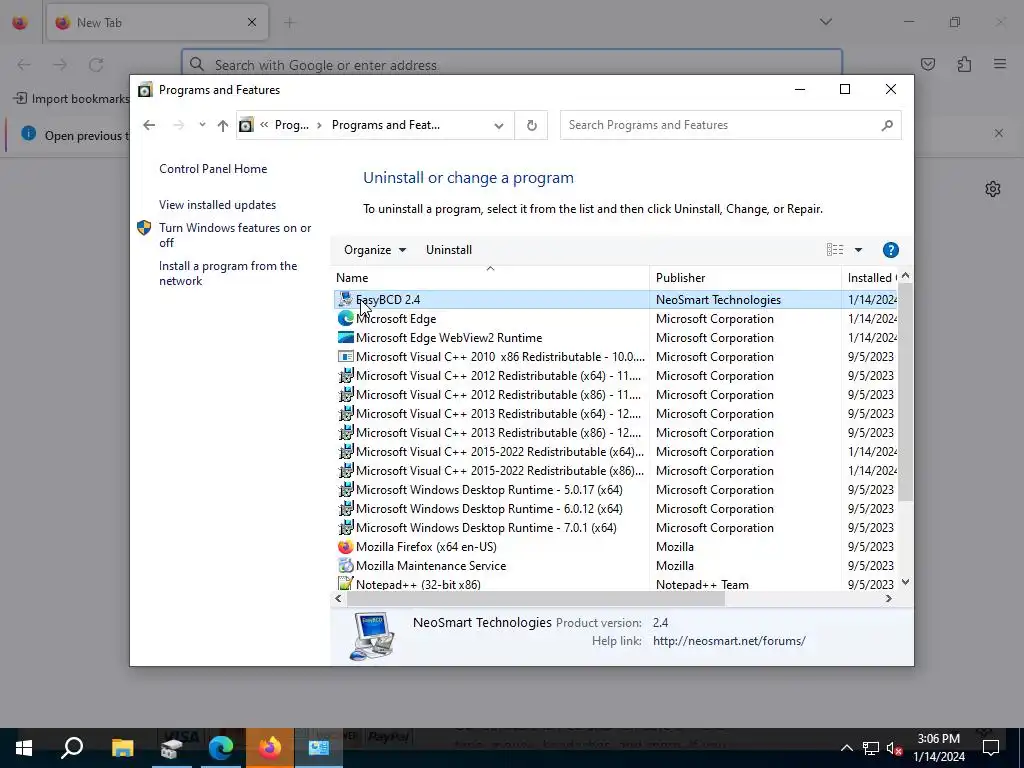Open a new Firefox tab

(289, 23)
